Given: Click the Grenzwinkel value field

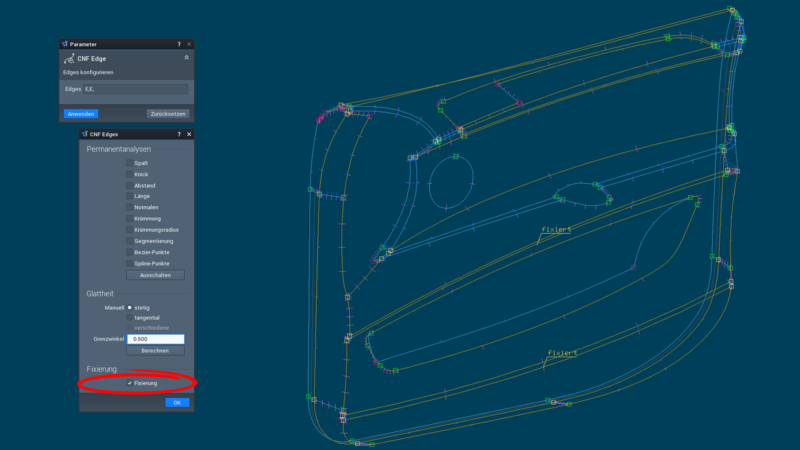Looking at the screenshot, I should tap(155, 339).
